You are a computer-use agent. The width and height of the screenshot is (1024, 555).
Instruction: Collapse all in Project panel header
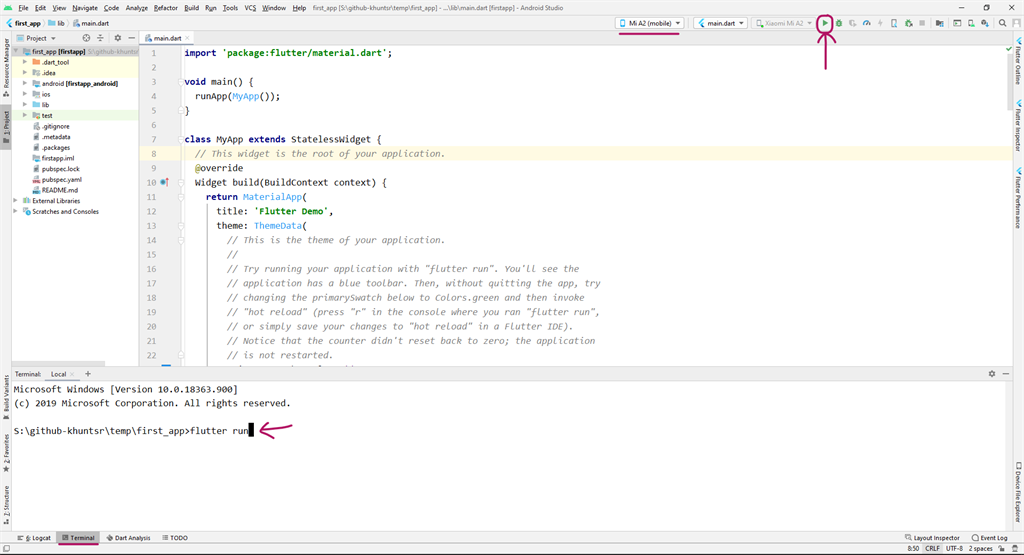[100, 38]
